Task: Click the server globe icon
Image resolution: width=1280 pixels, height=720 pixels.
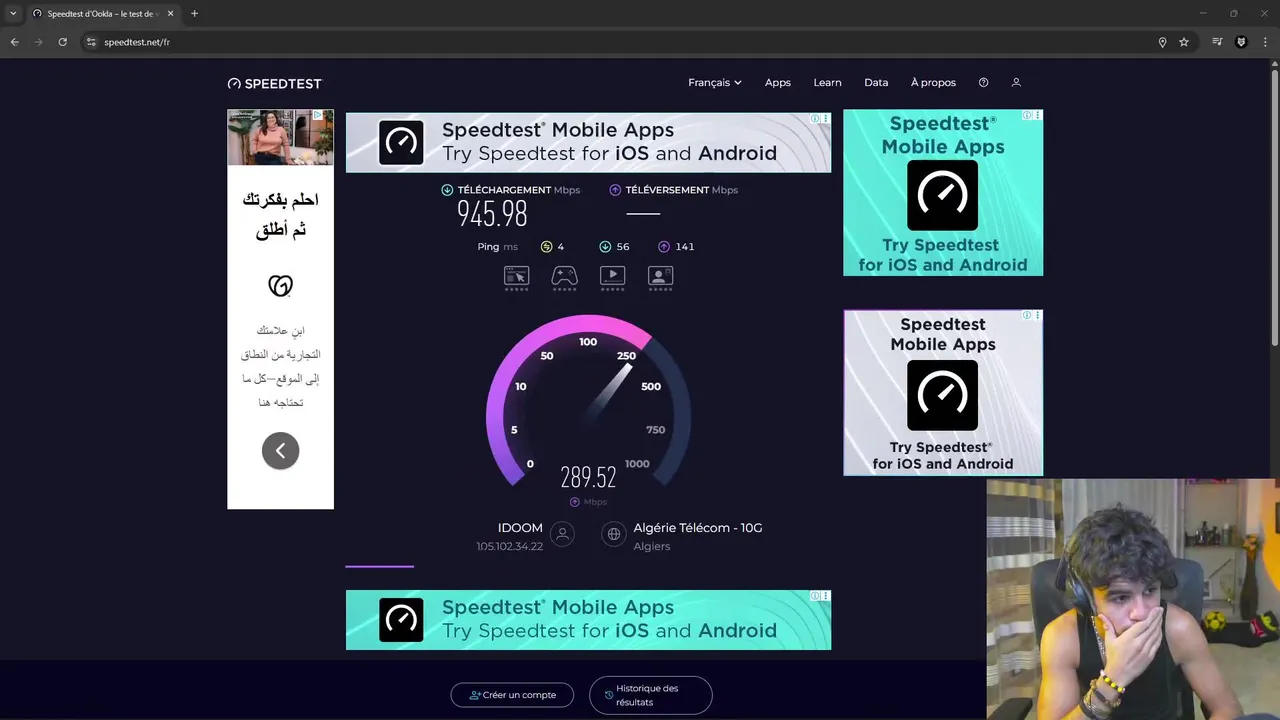Action: tap(614, 535)
